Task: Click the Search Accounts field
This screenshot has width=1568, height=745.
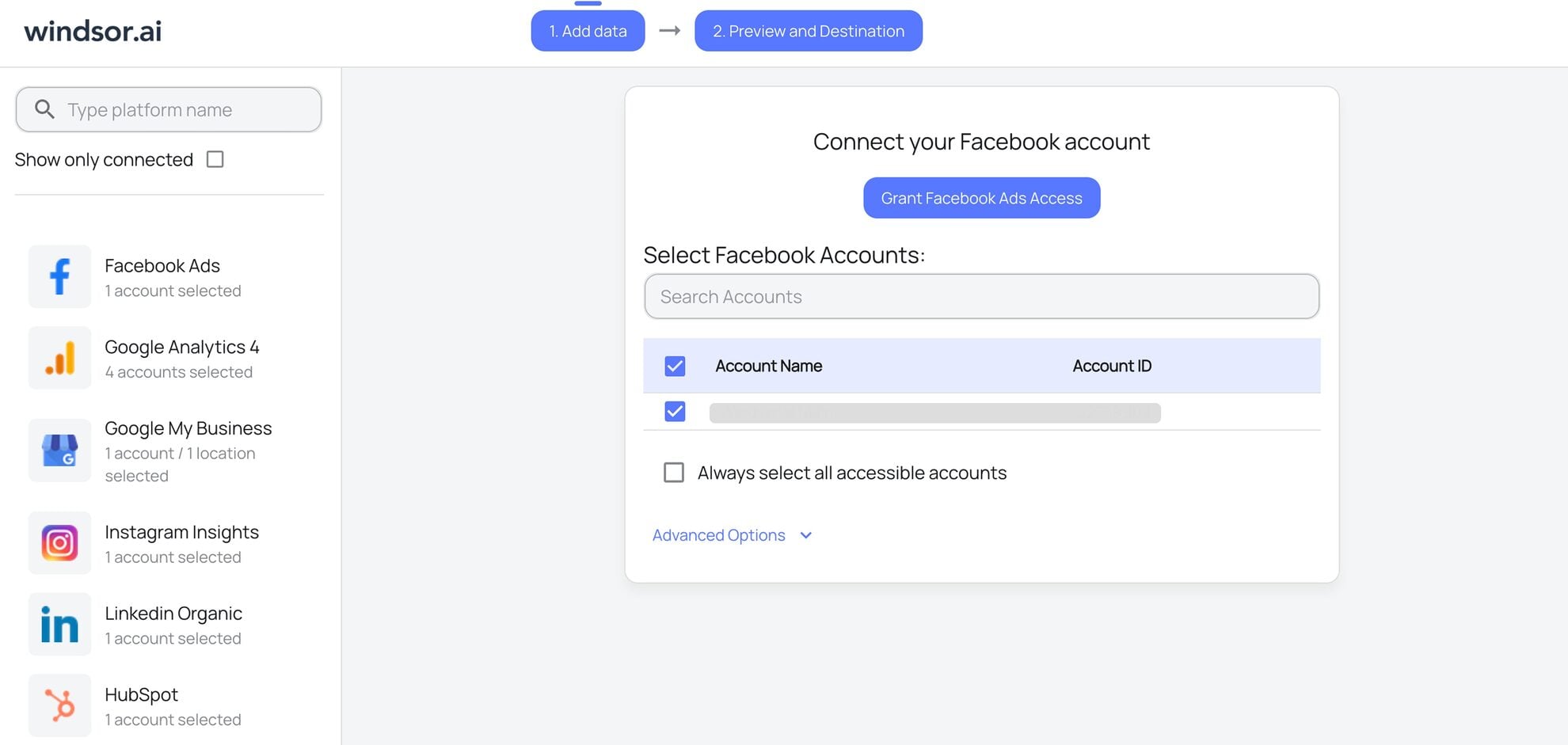Action: (x=981, y=296)
